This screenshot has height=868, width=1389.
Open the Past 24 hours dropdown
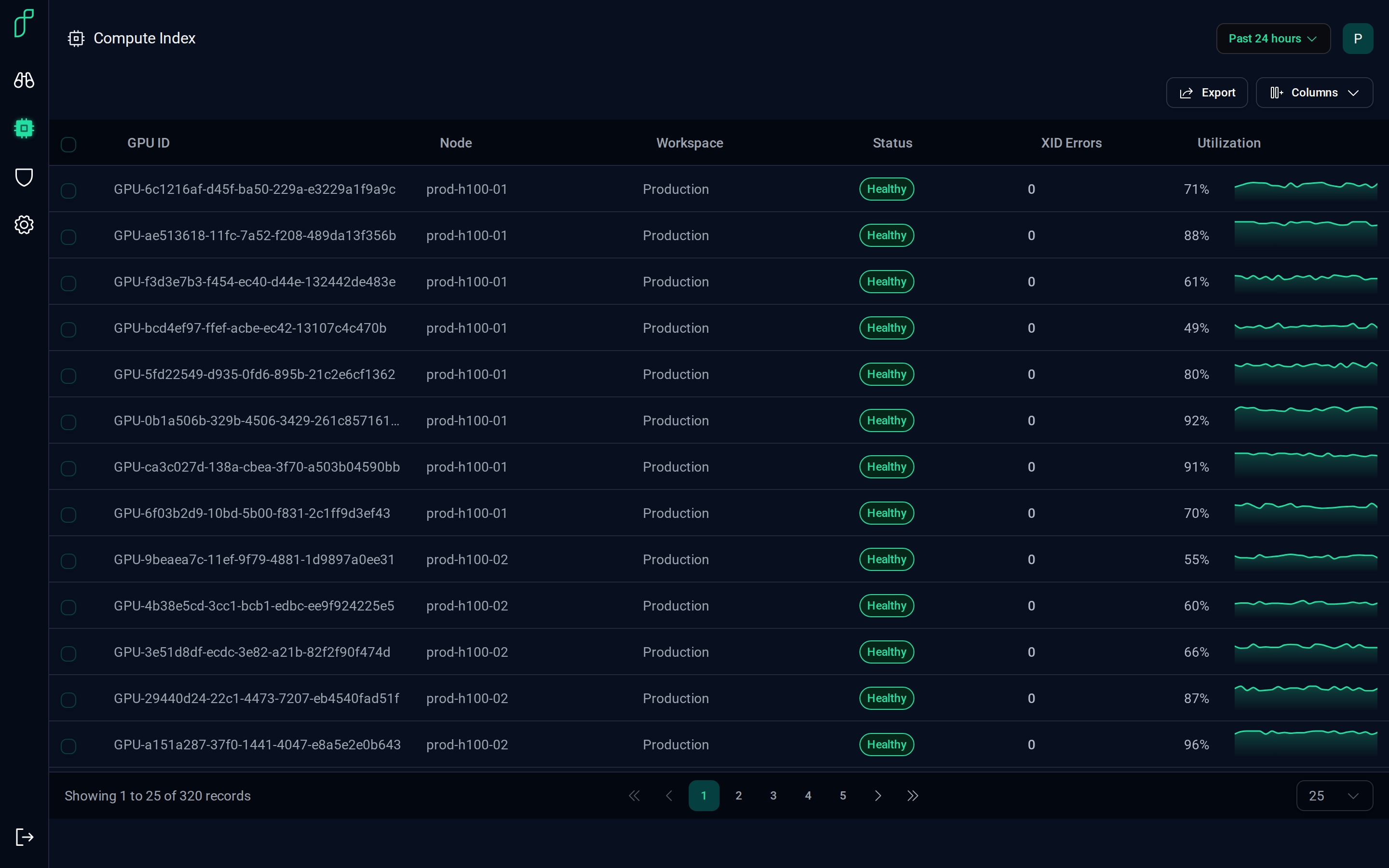click(1273, 39)
